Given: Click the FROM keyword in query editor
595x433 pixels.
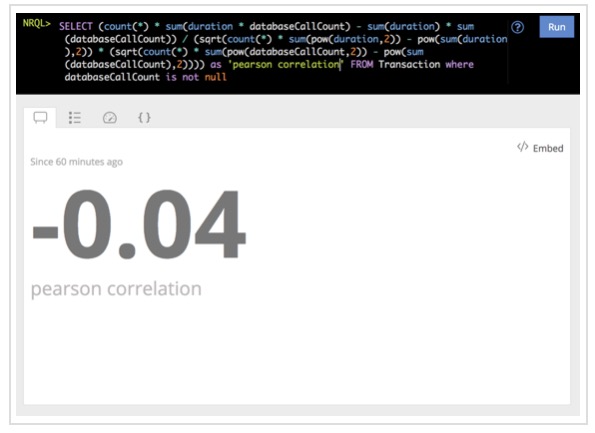Looking at the screenshot, I should click(362, 65).
